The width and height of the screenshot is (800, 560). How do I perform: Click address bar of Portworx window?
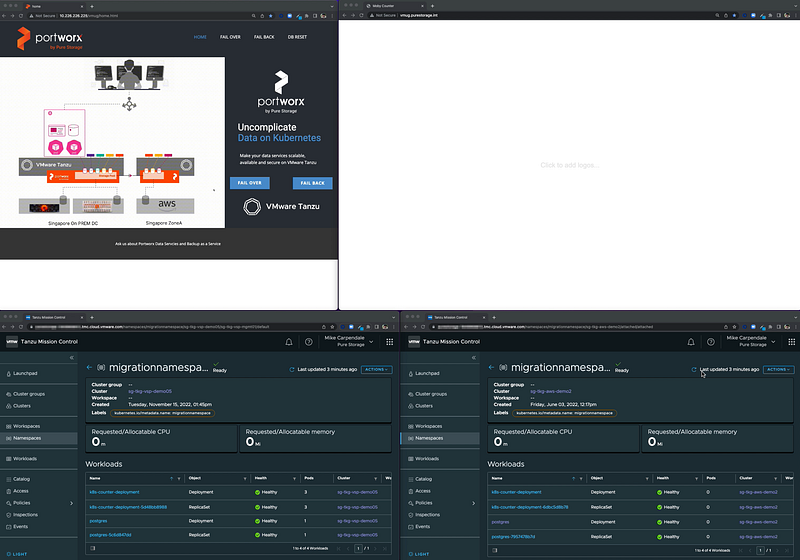pyautogui.click(x=138, y=16)
